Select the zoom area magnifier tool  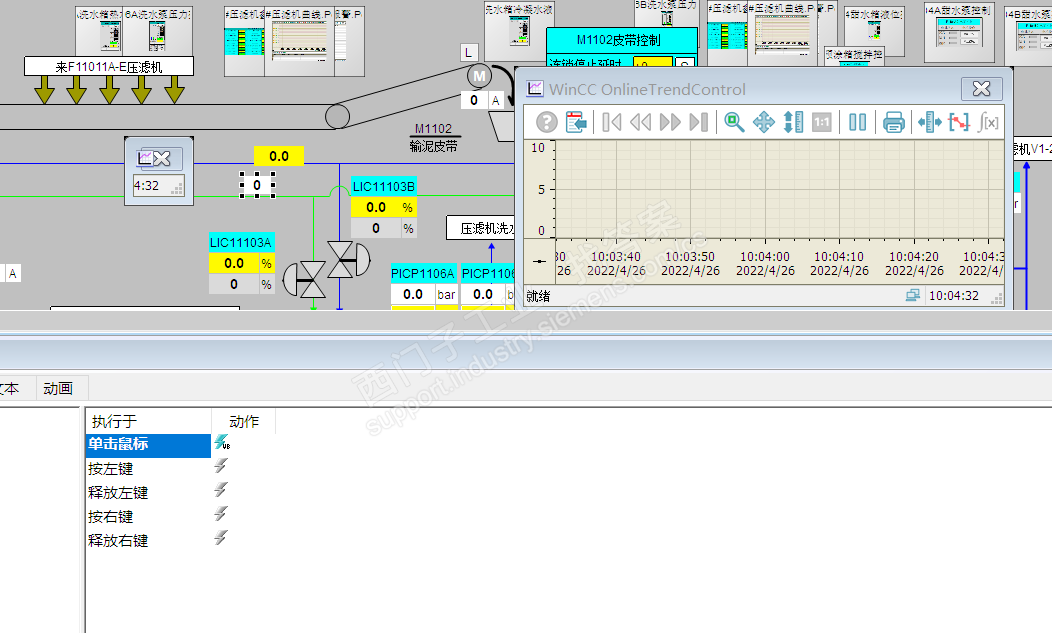[734, 122]
